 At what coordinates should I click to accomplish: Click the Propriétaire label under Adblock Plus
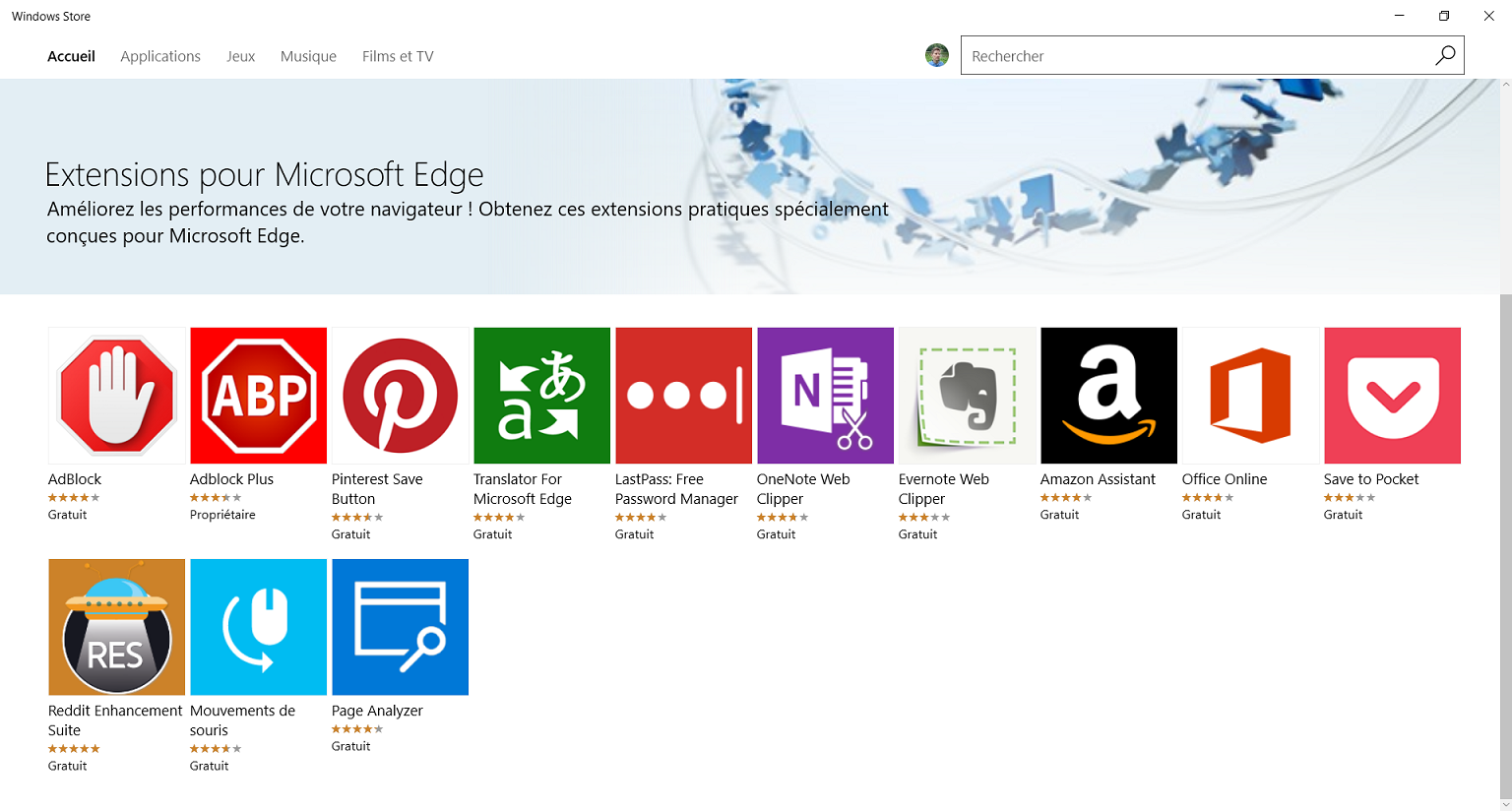coord(222,515)
